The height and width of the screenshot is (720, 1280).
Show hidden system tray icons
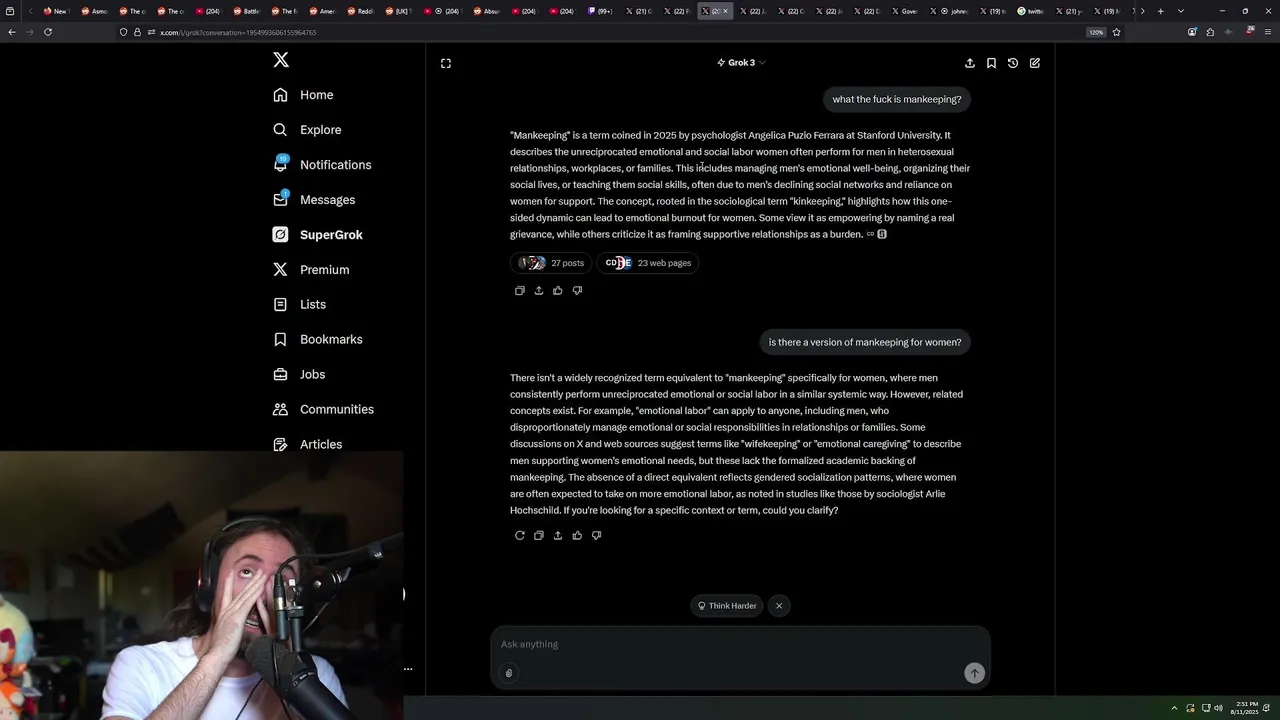[1174, 708]
